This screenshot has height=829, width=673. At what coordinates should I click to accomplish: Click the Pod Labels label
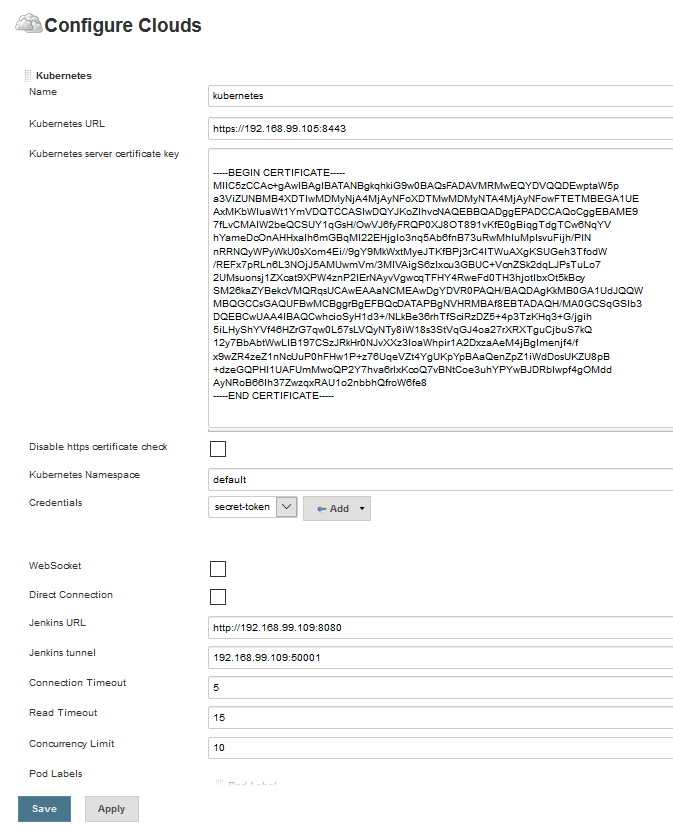pos(56,773)
